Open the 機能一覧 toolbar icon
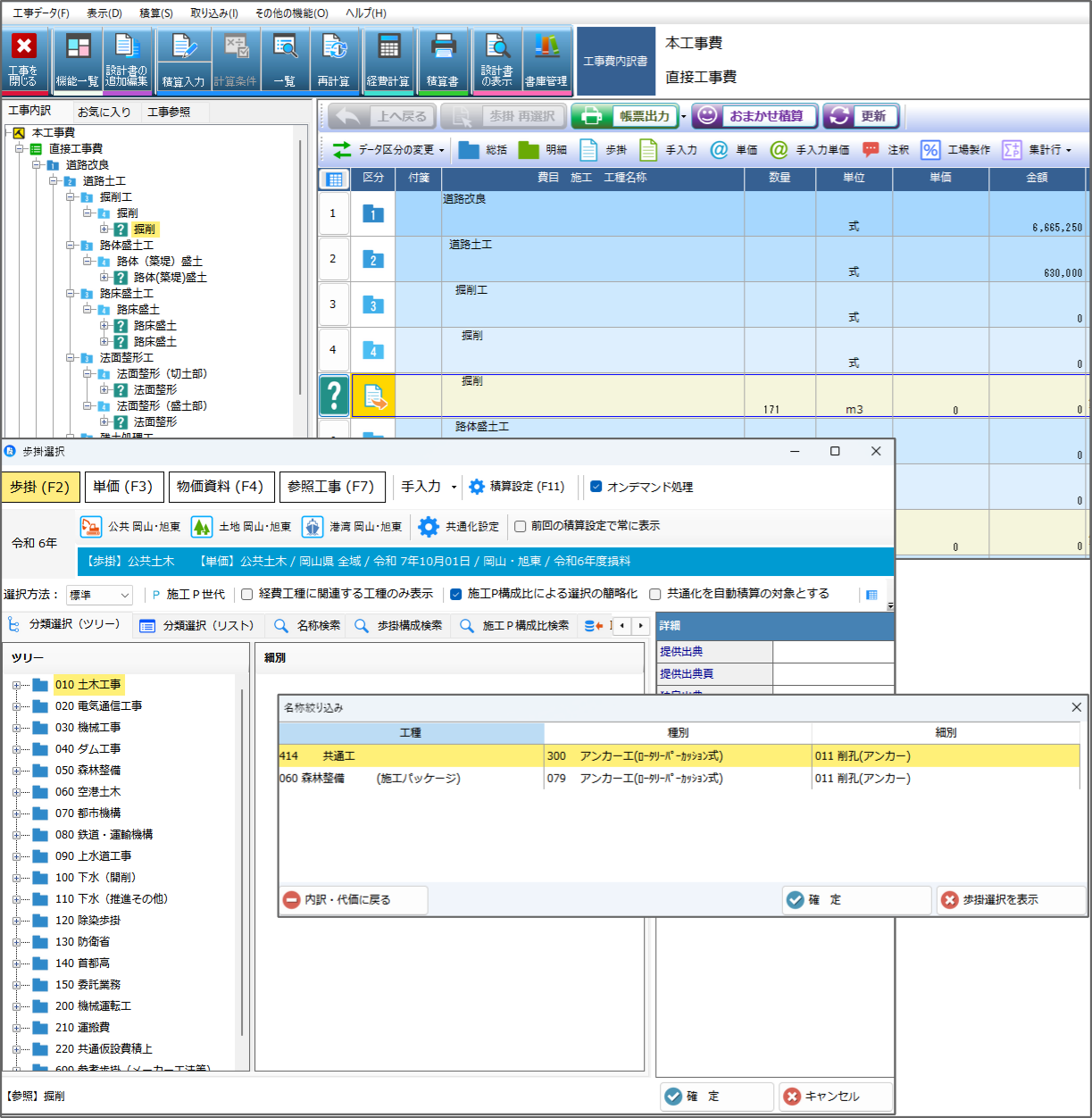This screenshot has height=1118, width=1092. click(78, 48)
